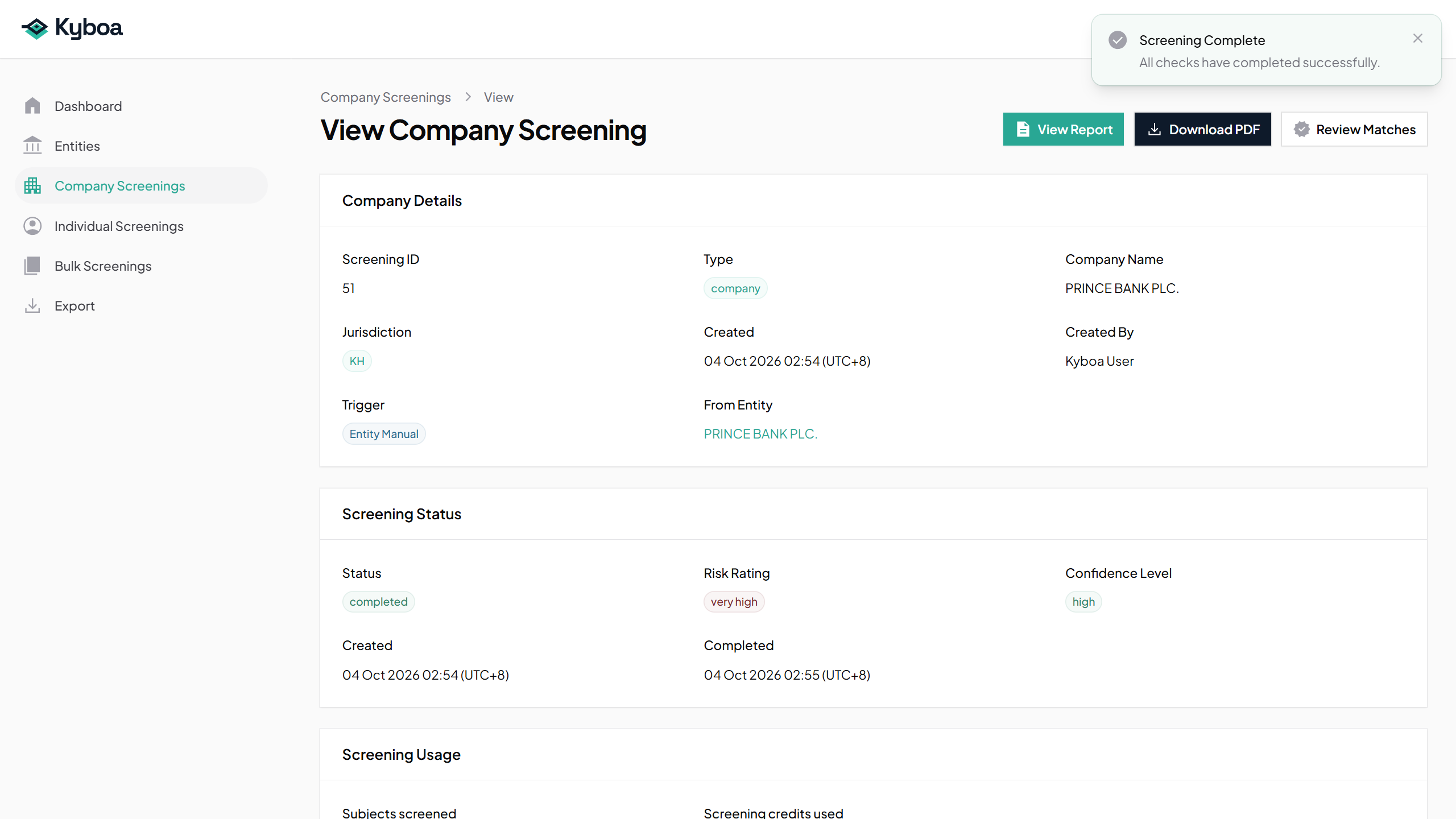This screenshot has height=819, width=1456.
Task: Click 'All checks have completed successfully.' message
Action: pos(1260,63)
